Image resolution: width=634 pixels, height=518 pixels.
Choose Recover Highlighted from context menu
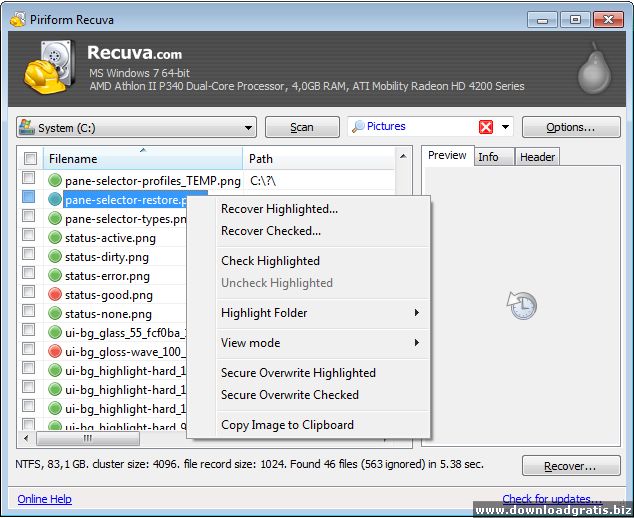click(x=279, y=209)
